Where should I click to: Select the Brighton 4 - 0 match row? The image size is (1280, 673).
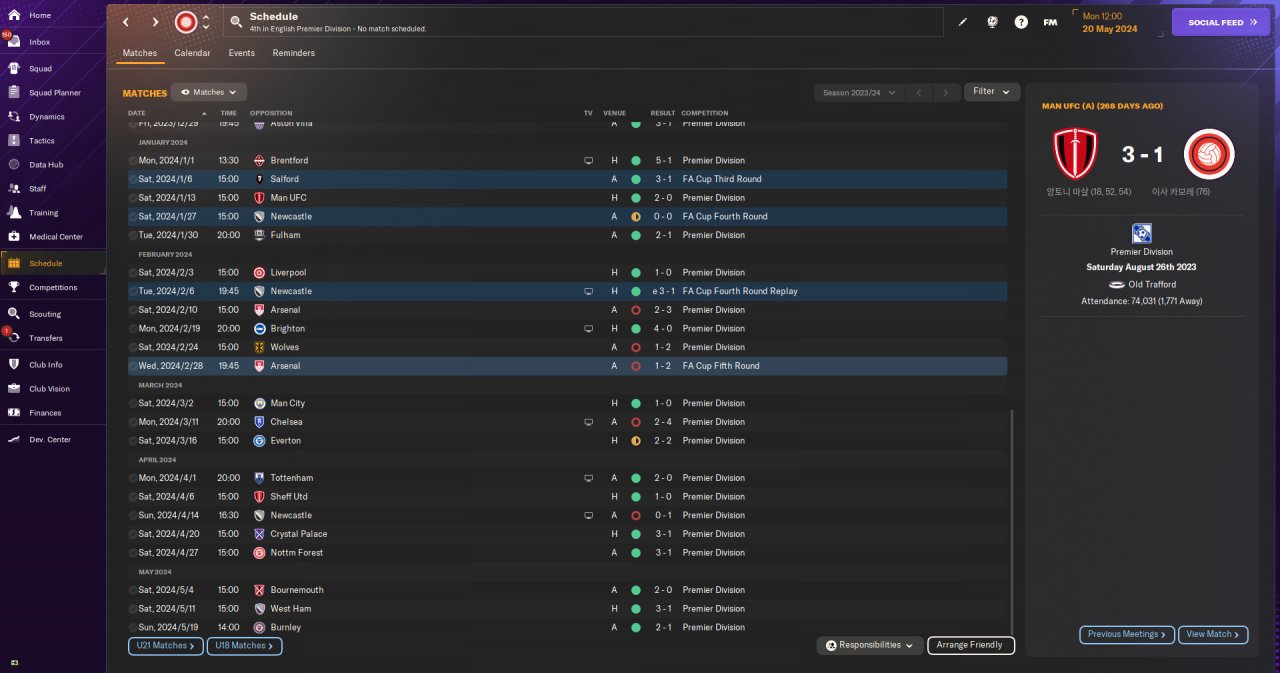click(x=567, y=328)
